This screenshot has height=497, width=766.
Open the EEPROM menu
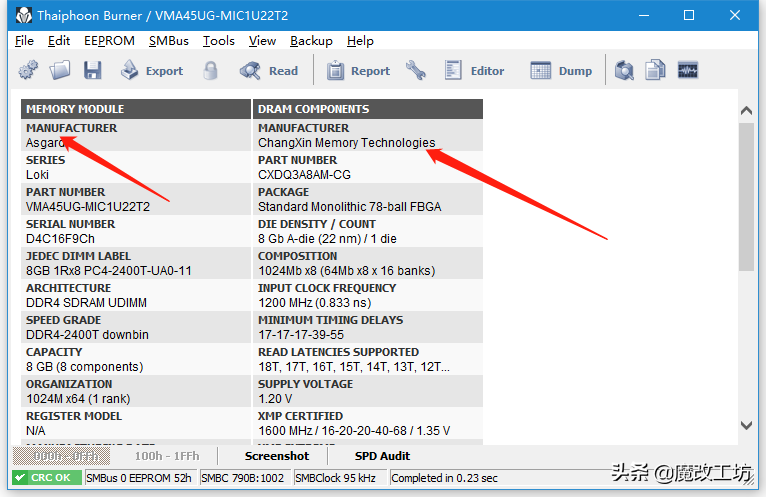[109, 41]
